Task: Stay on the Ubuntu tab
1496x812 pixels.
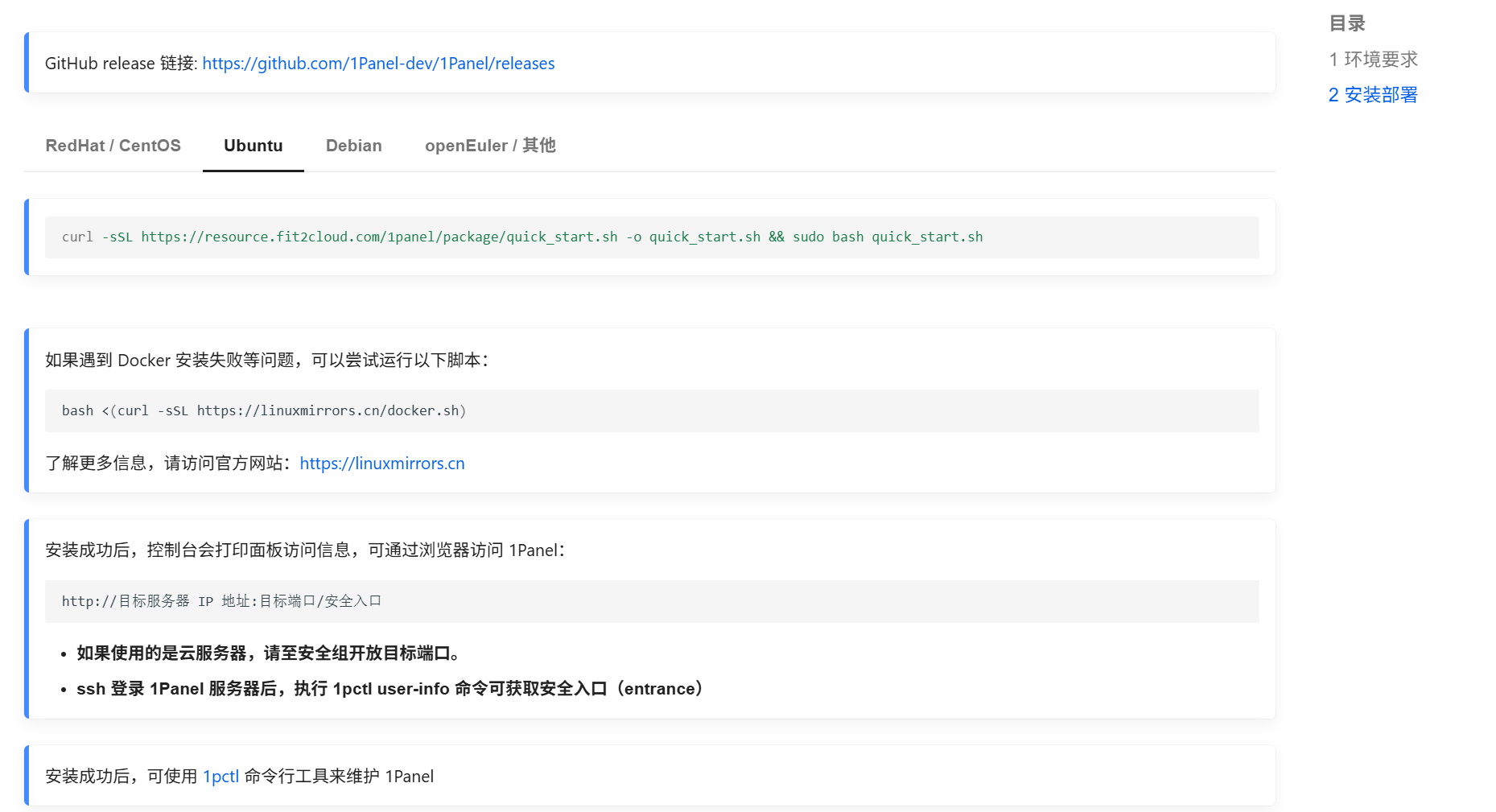Action: pyautogui.click(x=253, y=146)
